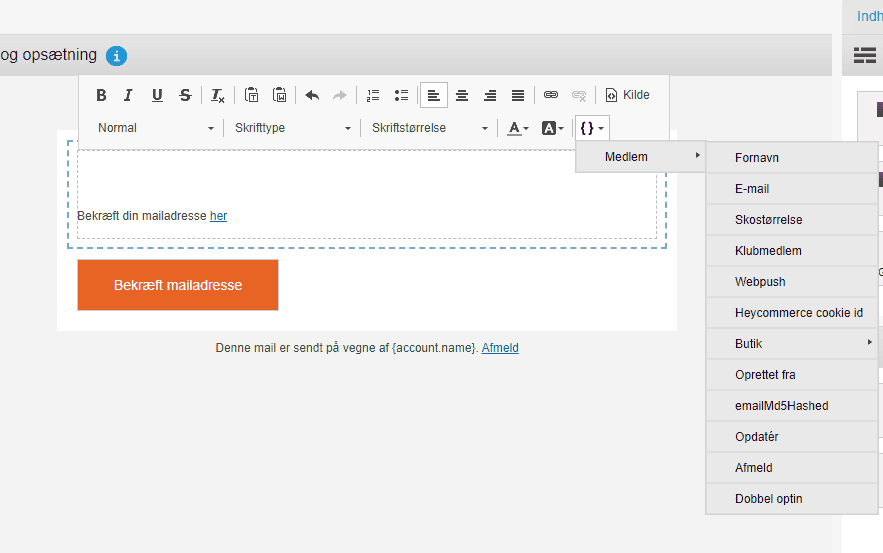This screenshot has height=553, width=883.
Task: Click the Afmeld link in footer
Action: coord(500,348)
